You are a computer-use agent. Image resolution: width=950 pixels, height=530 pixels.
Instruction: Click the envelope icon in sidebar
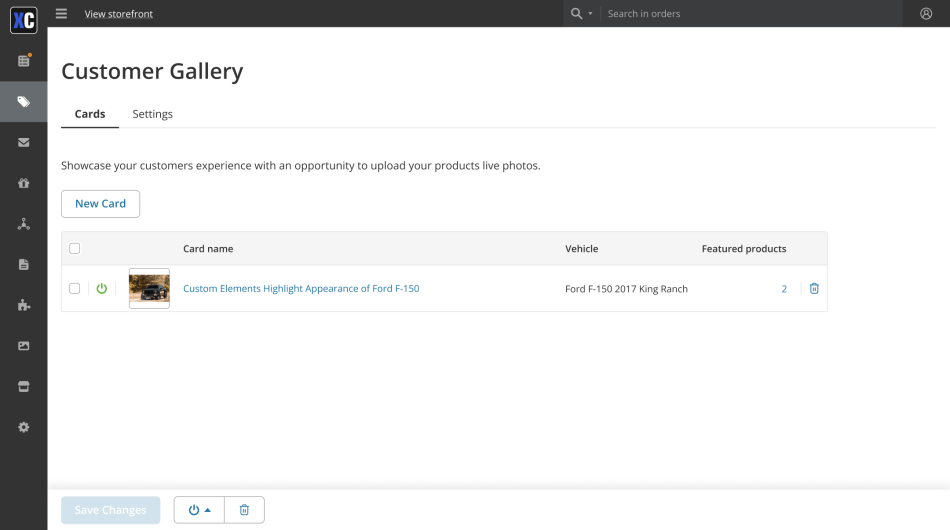[23, 143]
